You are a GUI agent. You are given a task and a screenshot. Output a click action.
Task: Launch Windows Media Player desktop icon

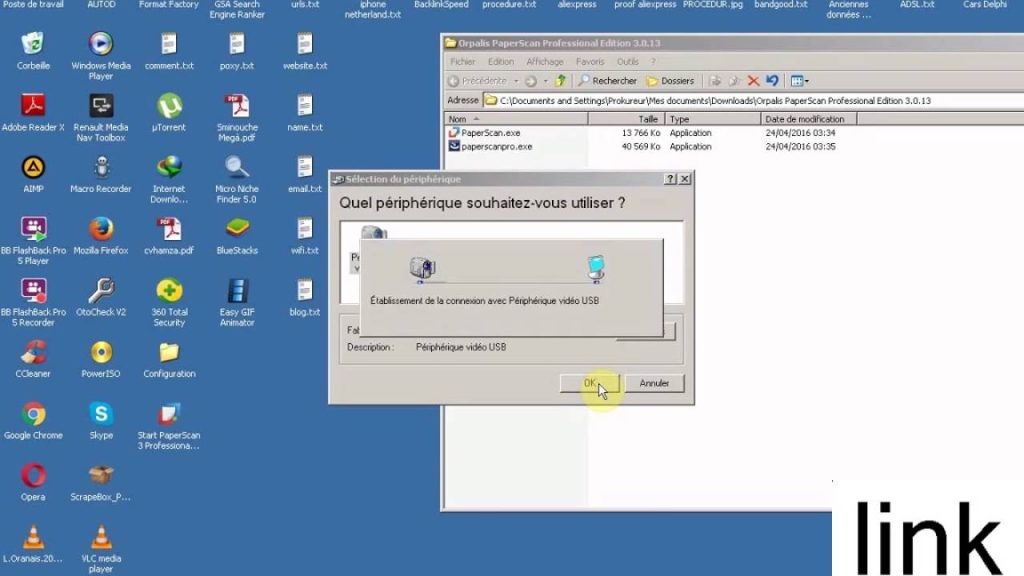[x=101, y=44]
